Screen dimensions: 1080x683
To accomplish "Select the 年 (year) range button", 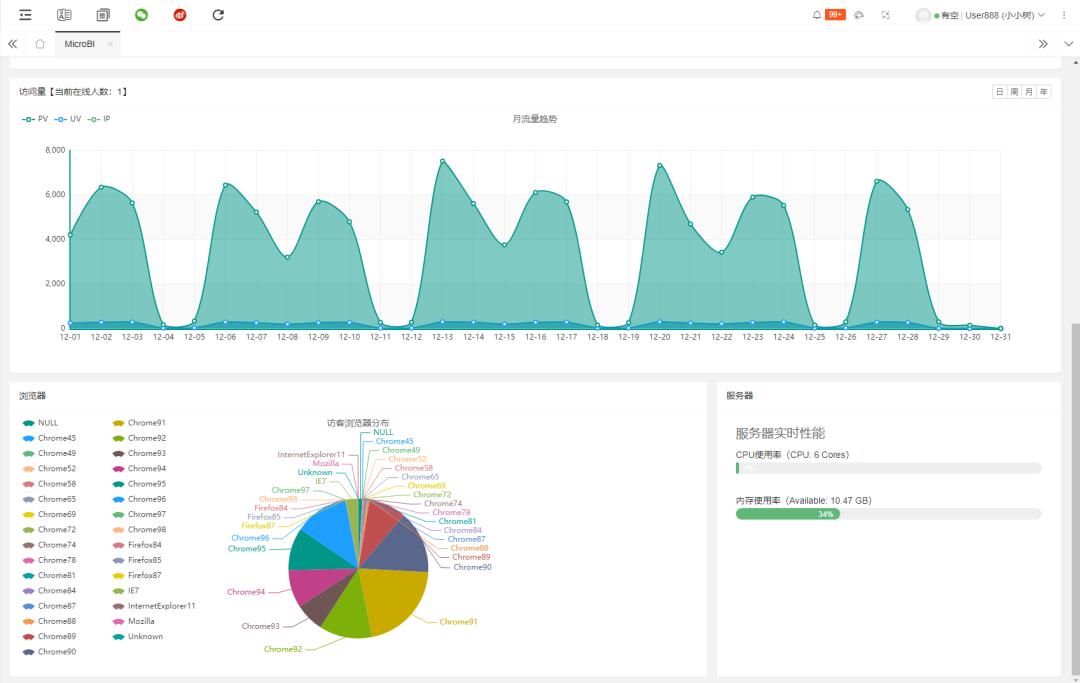I will pyautogui.click(x=1044, y=92).
